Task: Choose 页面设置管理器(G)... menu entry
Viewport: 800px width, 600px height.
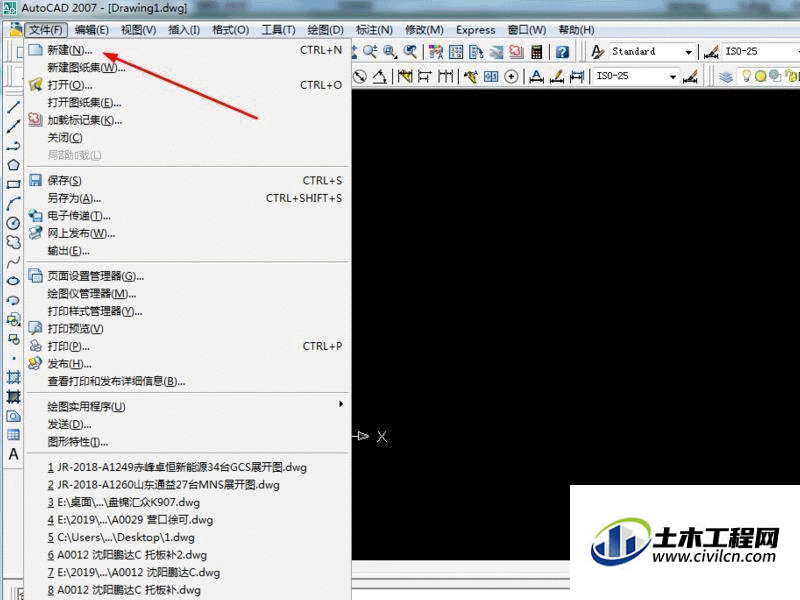Action: coord(188,276)
